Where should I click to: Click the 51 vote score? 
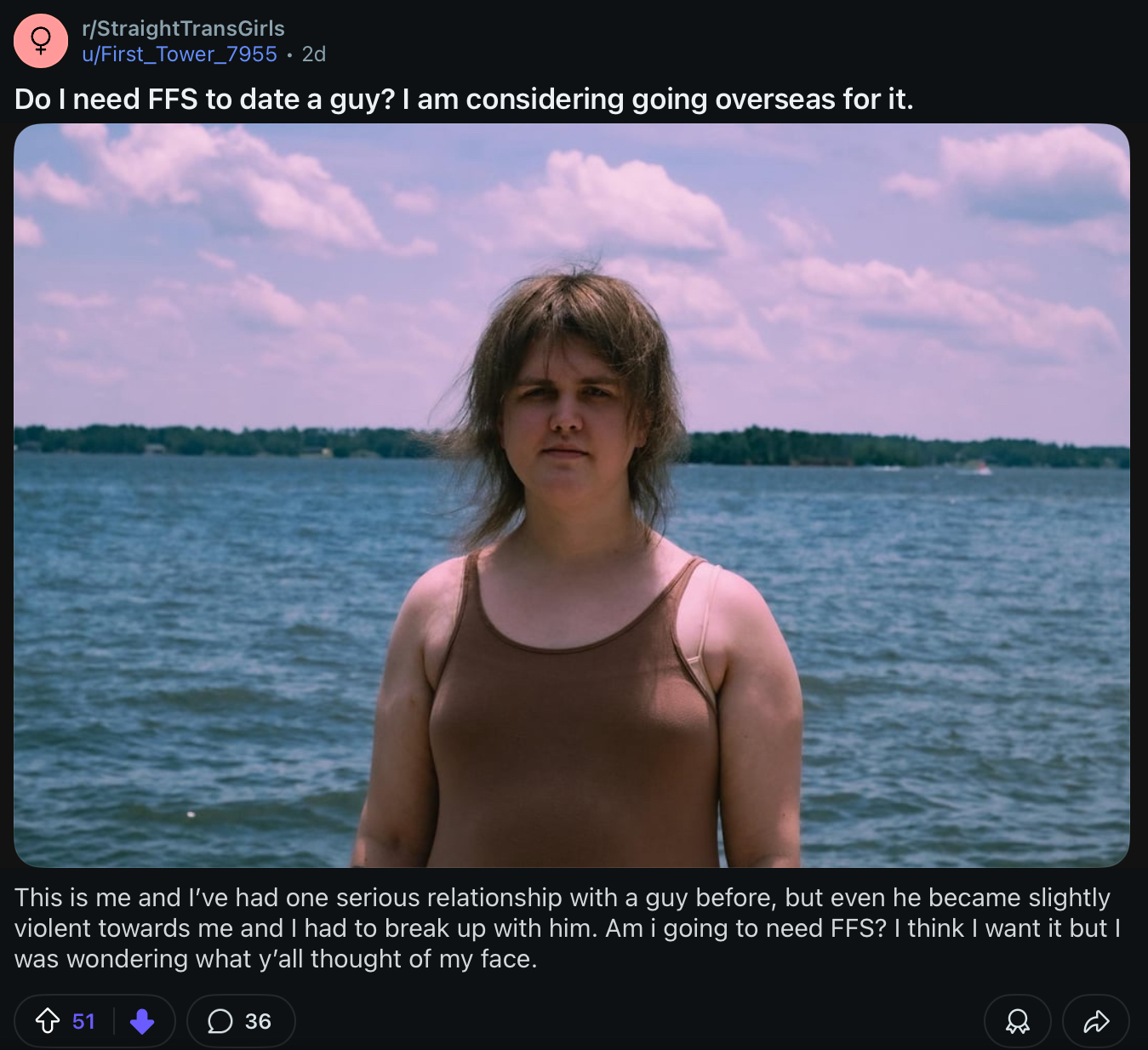pos(83,1021)
